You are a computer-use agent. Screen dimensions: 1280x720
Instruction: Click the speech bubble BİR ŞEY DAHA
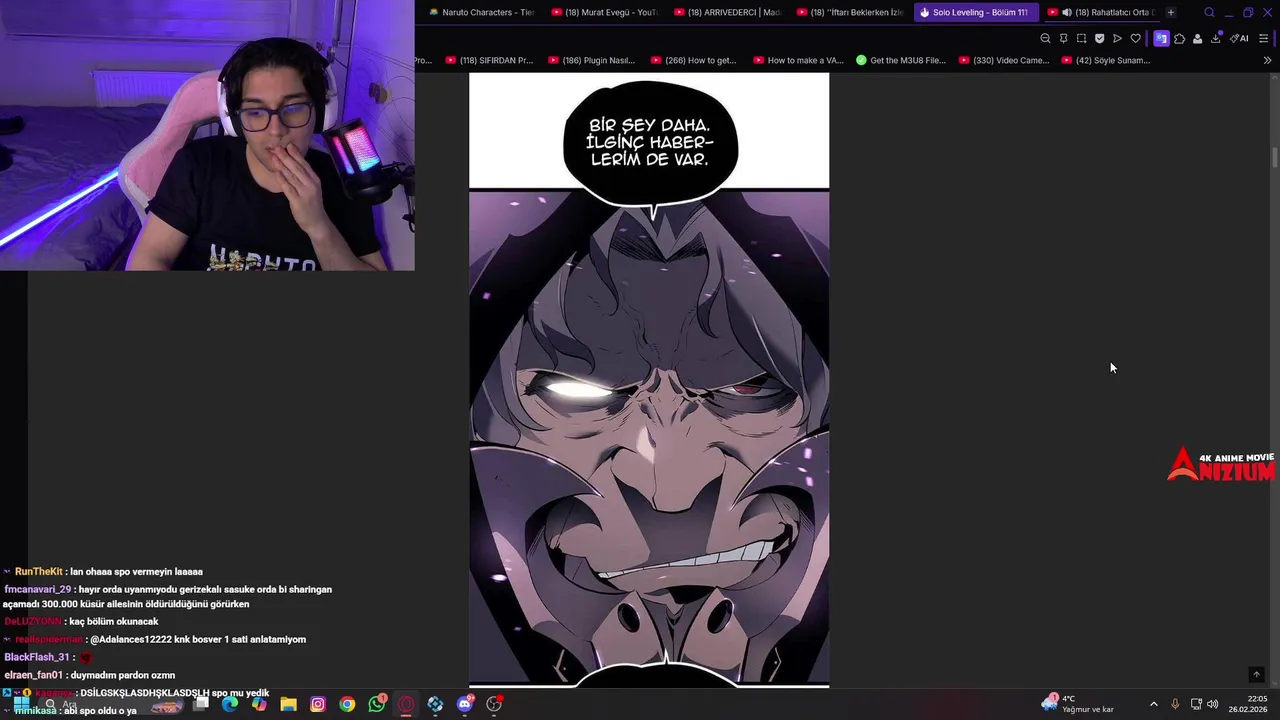(650, 142)
